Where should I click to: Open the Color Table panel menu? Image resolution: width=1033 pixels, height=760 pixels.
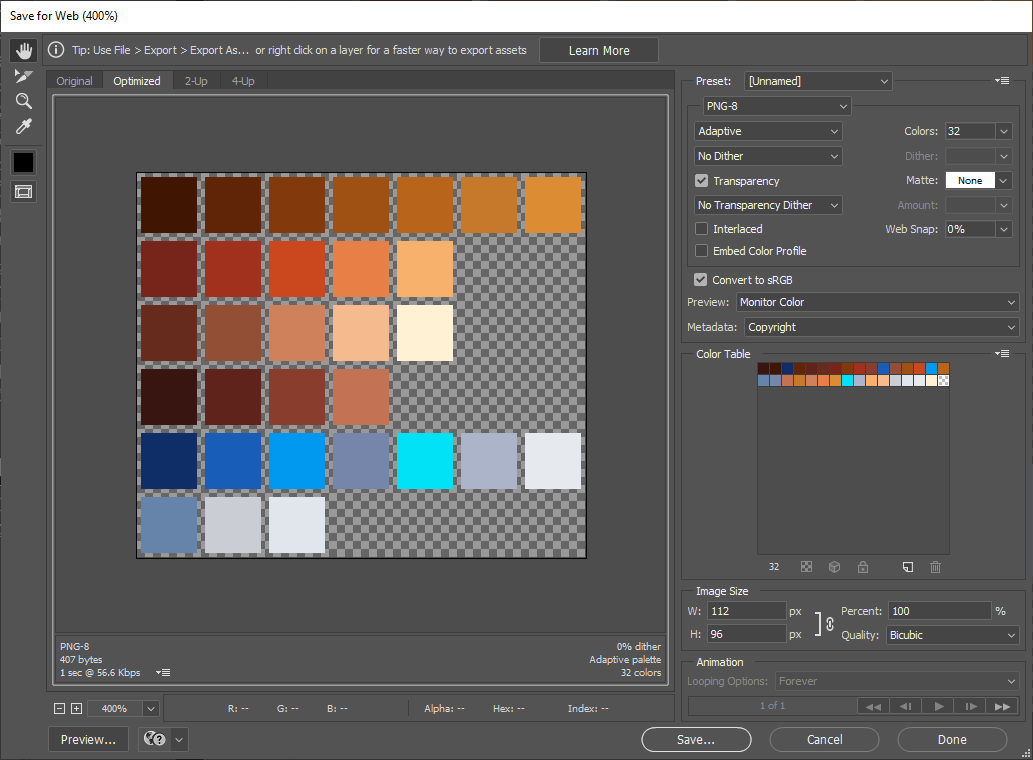[1000, 353]
